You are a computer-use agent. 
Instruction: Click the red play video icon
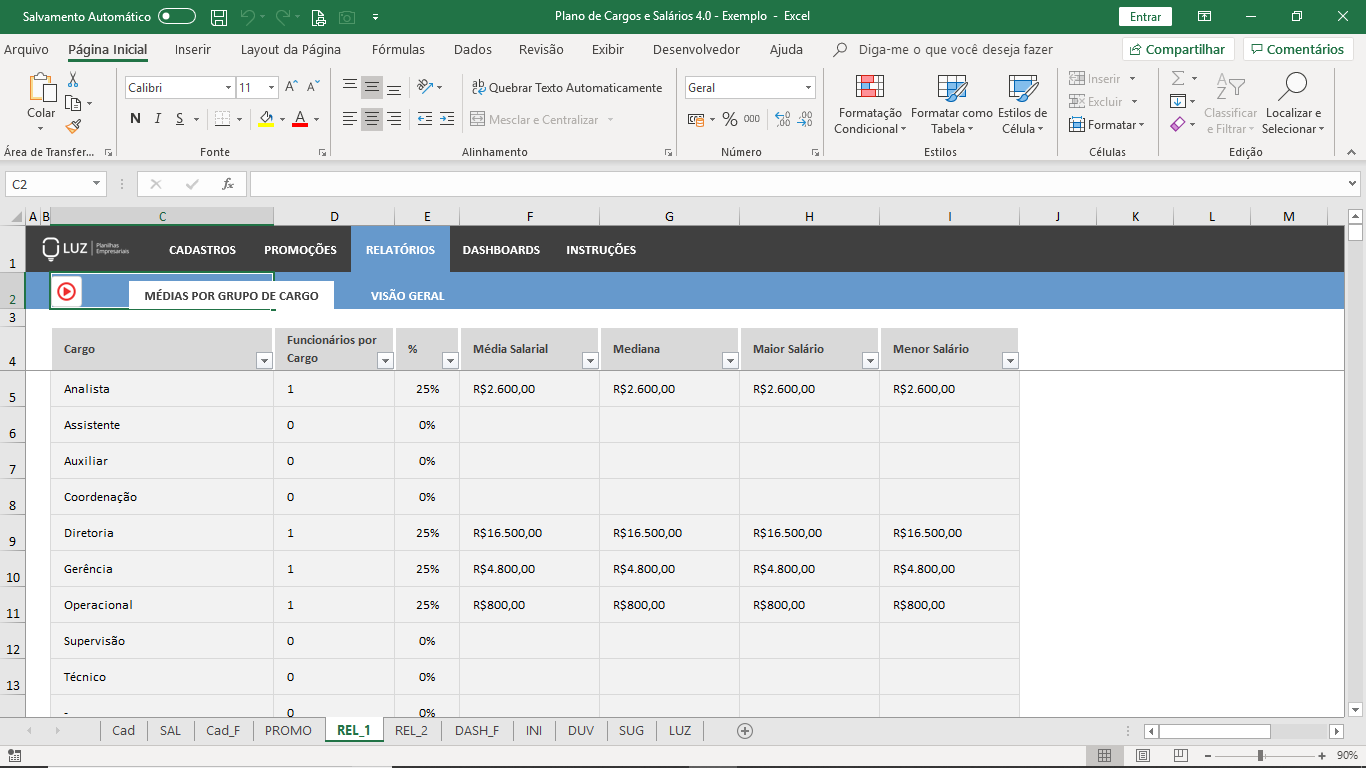pos(66,292)
